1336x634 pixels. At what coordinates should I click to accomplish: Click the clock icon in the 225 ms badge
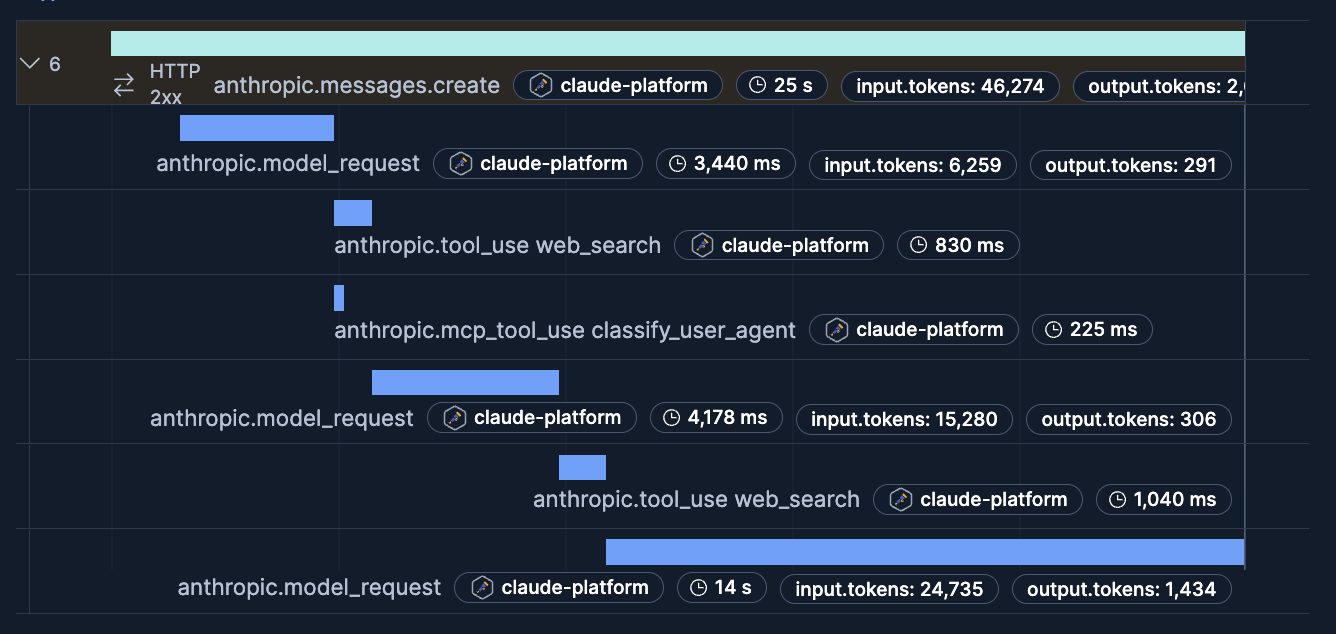coord(1053,329)
